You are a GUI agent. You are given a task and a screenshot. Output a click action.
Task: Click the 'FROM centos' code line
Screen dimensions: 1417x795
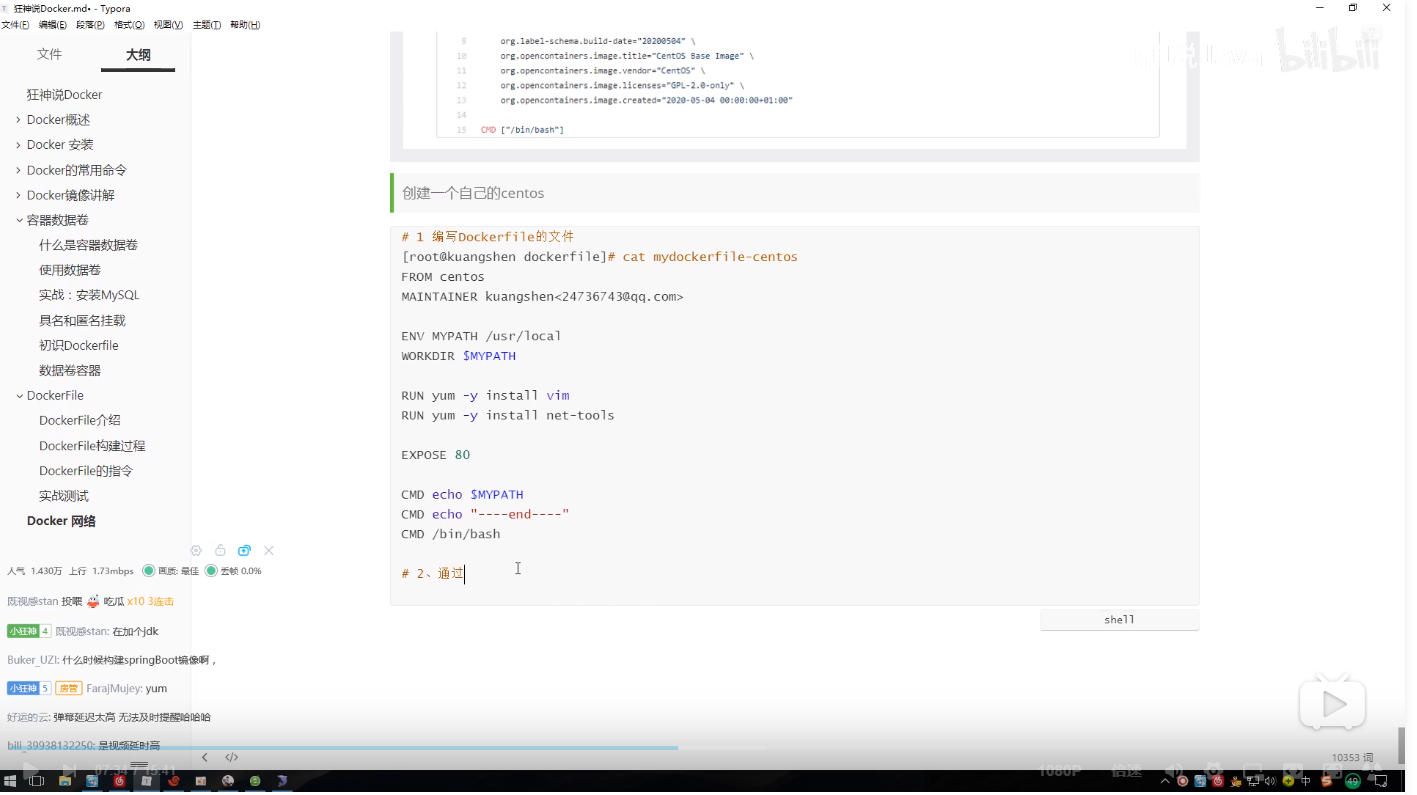[x=443, y=277]
